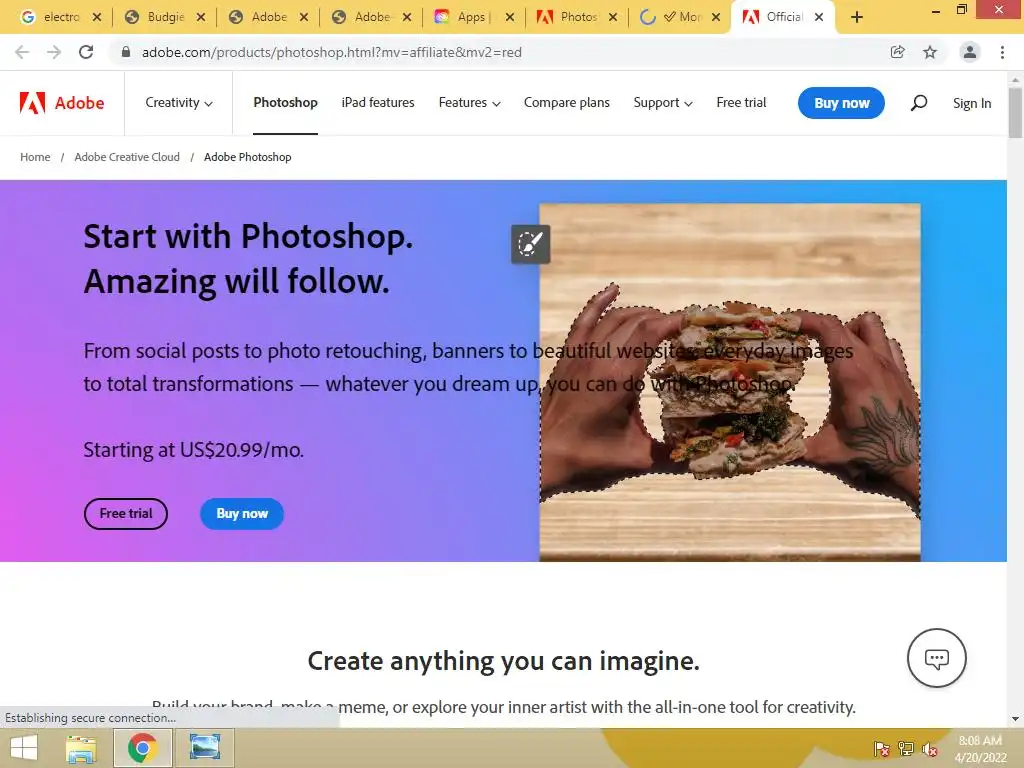
Task: Open a new tab with plus icon
Action: (857, 18)
